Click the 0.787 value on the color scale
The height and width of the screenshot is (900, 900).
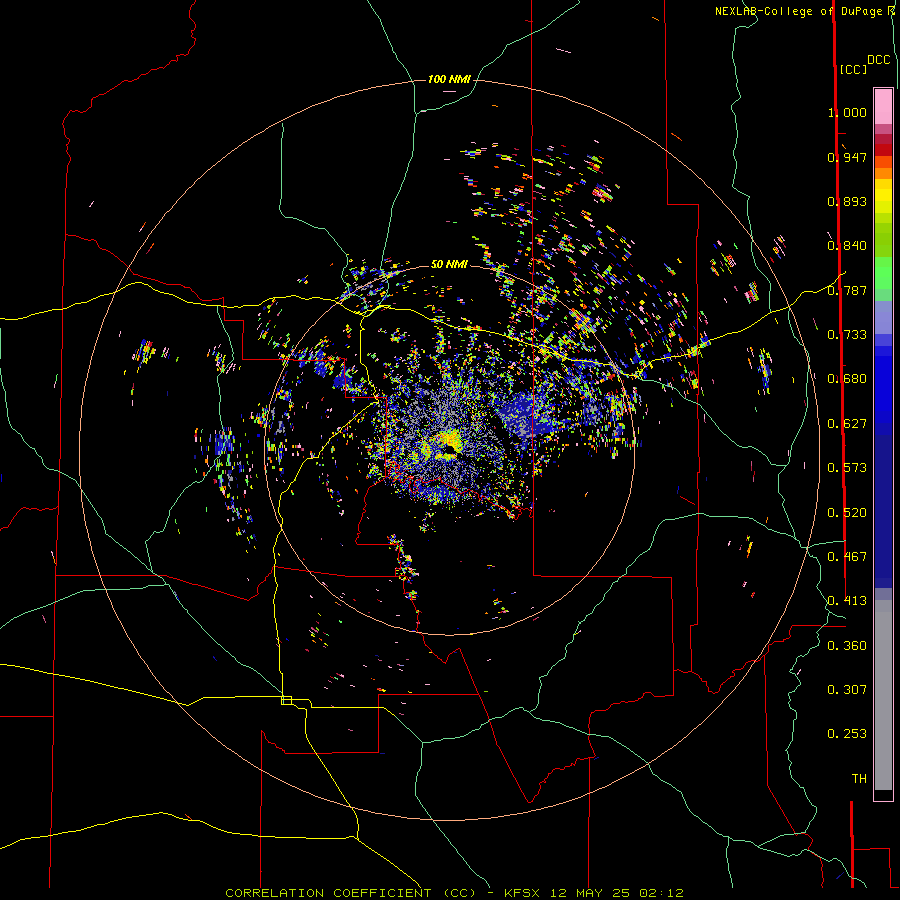tap(847, 290)
